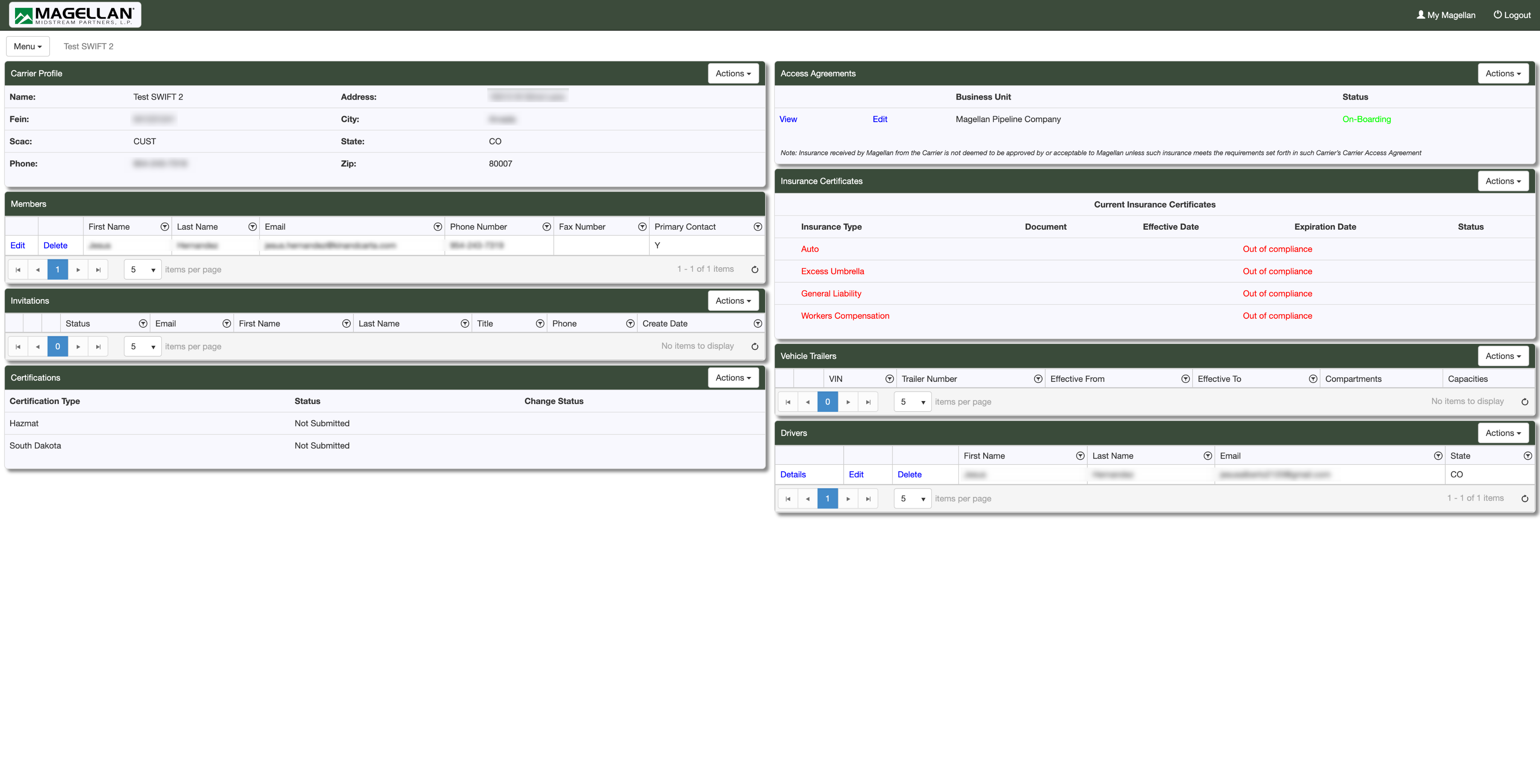Click General Liability insurance type
The image size is (1540, 784).
tap(831, 294)
